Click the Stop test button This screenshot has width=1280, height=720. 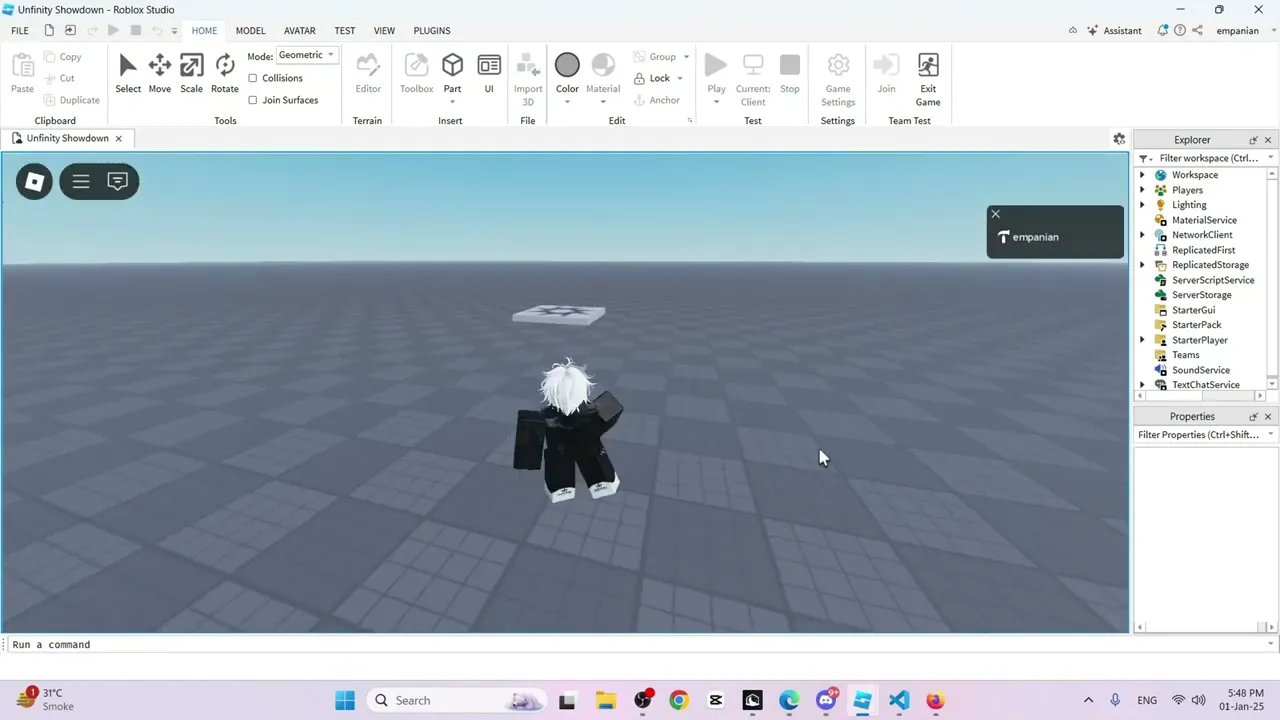click(790, 74)
